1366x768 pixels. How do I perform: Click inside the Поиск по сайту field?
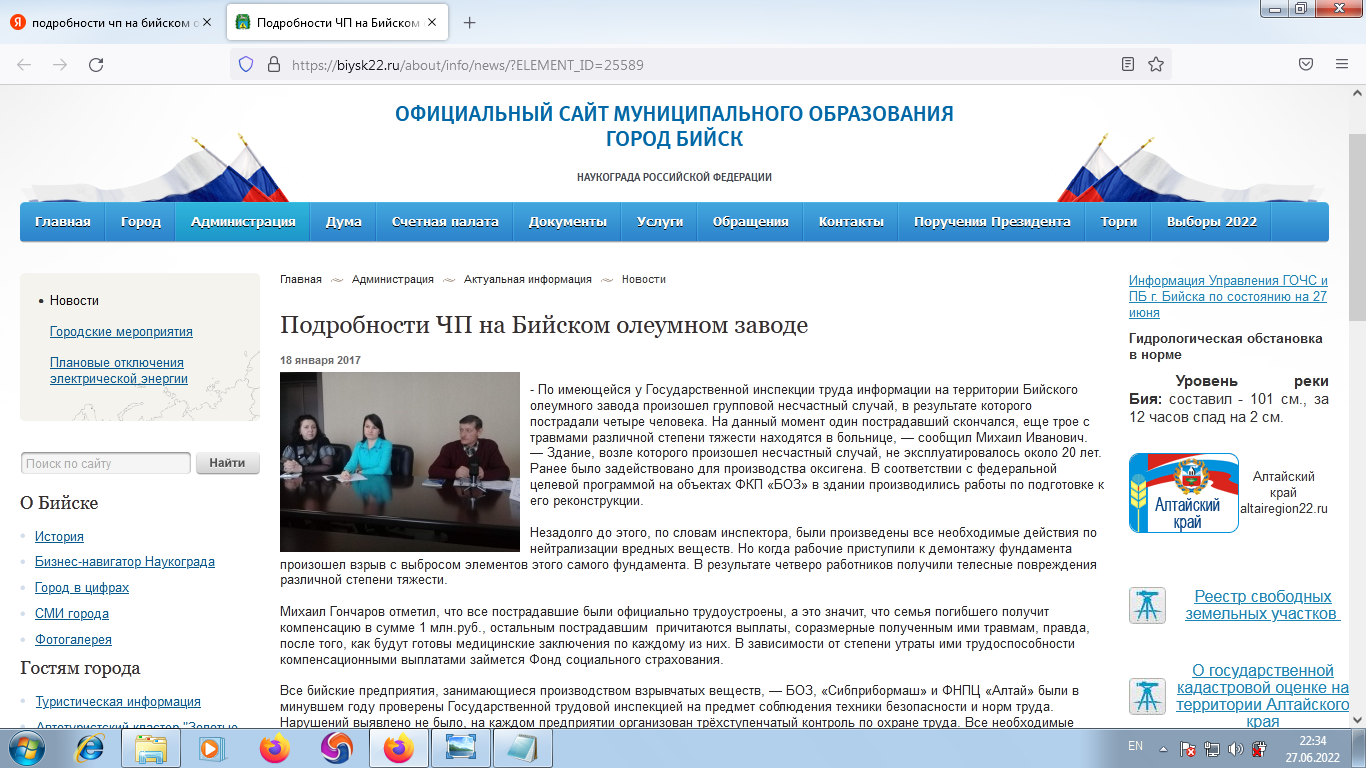coord(105,463)
